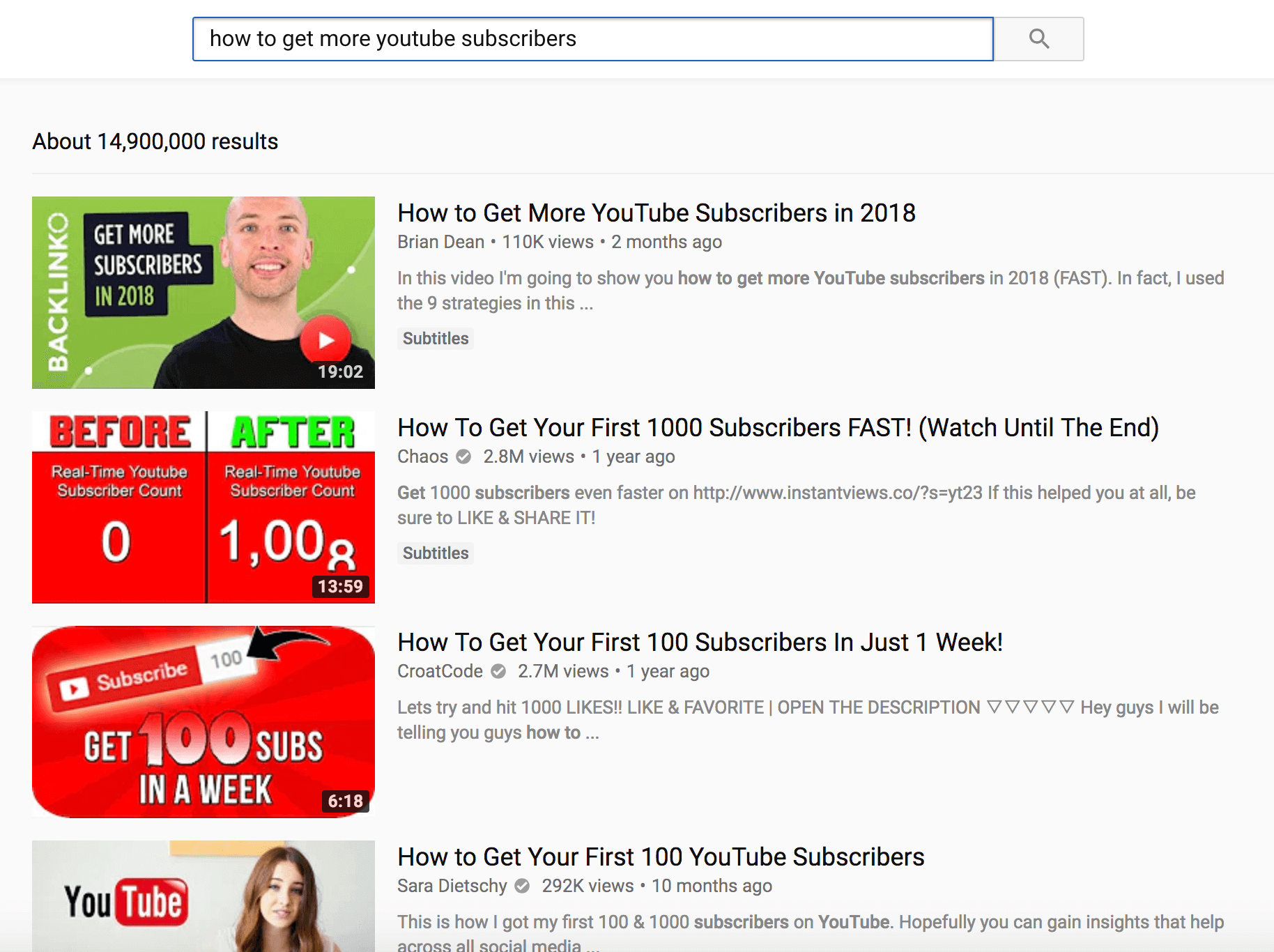Screen dimensions: 1274x952
Task: Click description starting 'This is how I got'
Action: pos(811,931)
